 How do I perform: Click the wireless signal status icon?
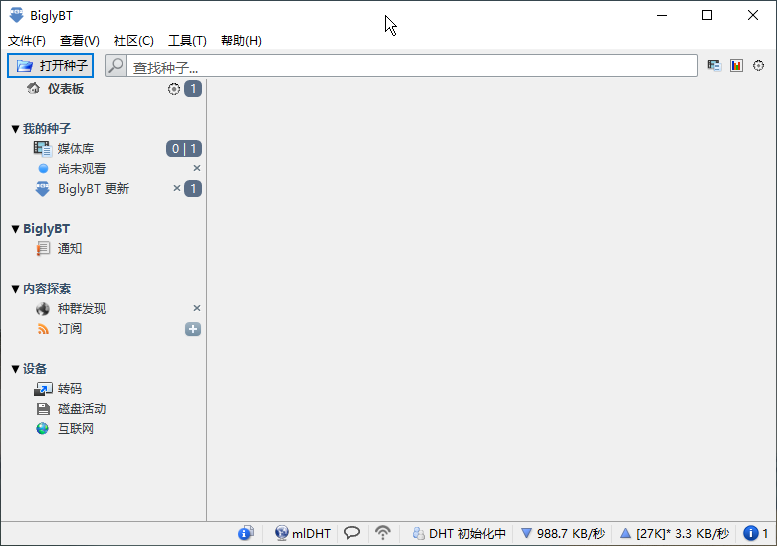tap(382, 533)
